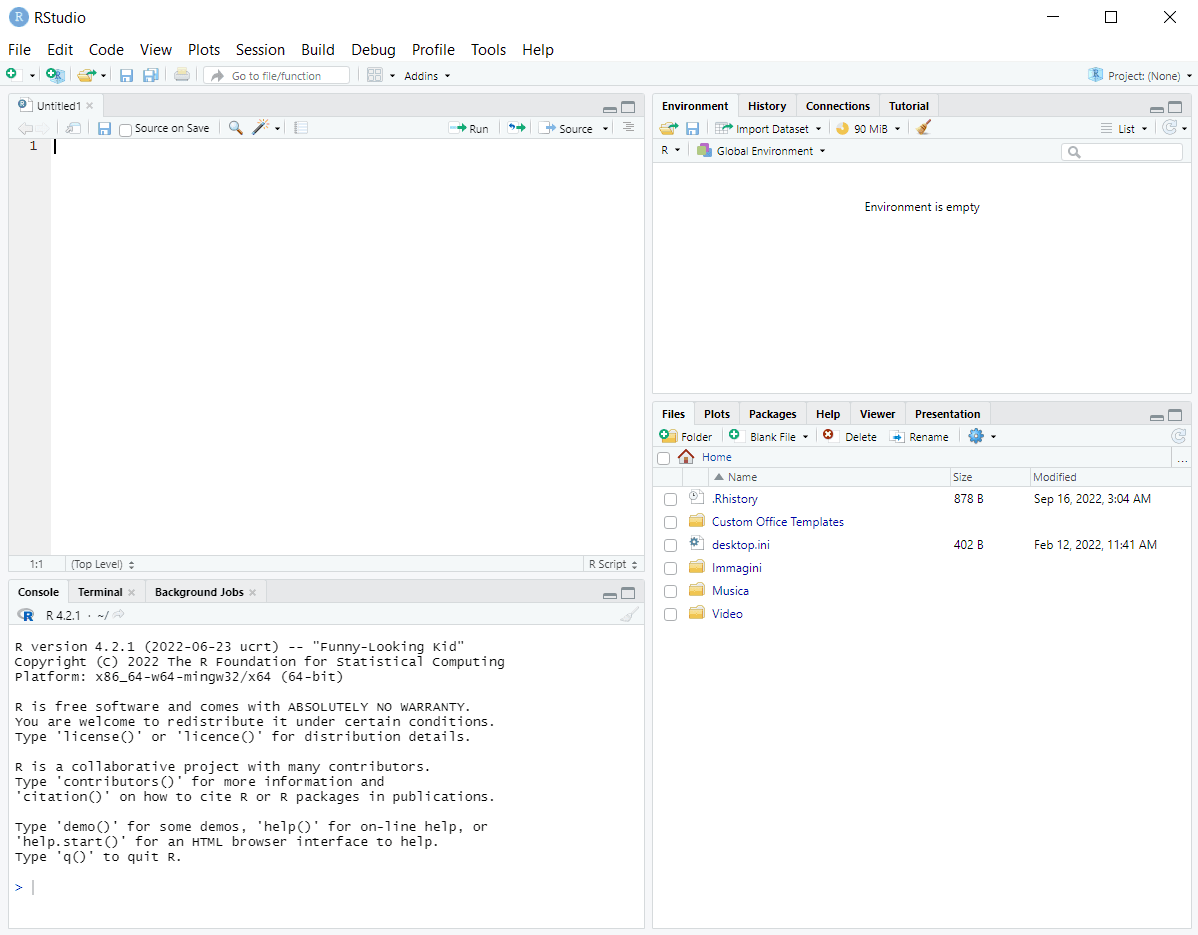The width and height of the screenshot is (1198, 935).
Task: Save current document in main toolbar
Action: [127, 75]
